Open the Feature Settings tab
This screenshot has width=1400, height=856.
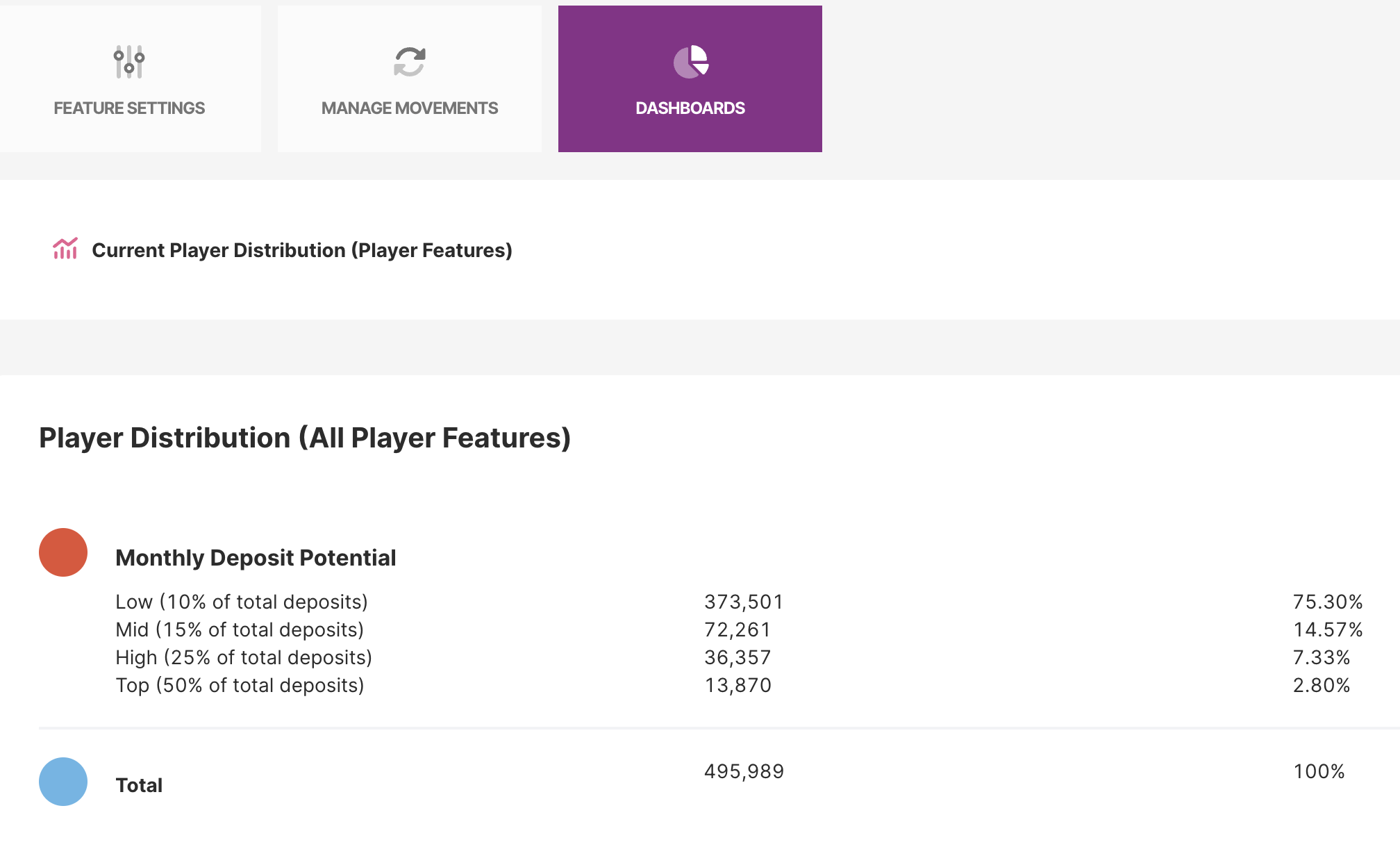point(129,108)
